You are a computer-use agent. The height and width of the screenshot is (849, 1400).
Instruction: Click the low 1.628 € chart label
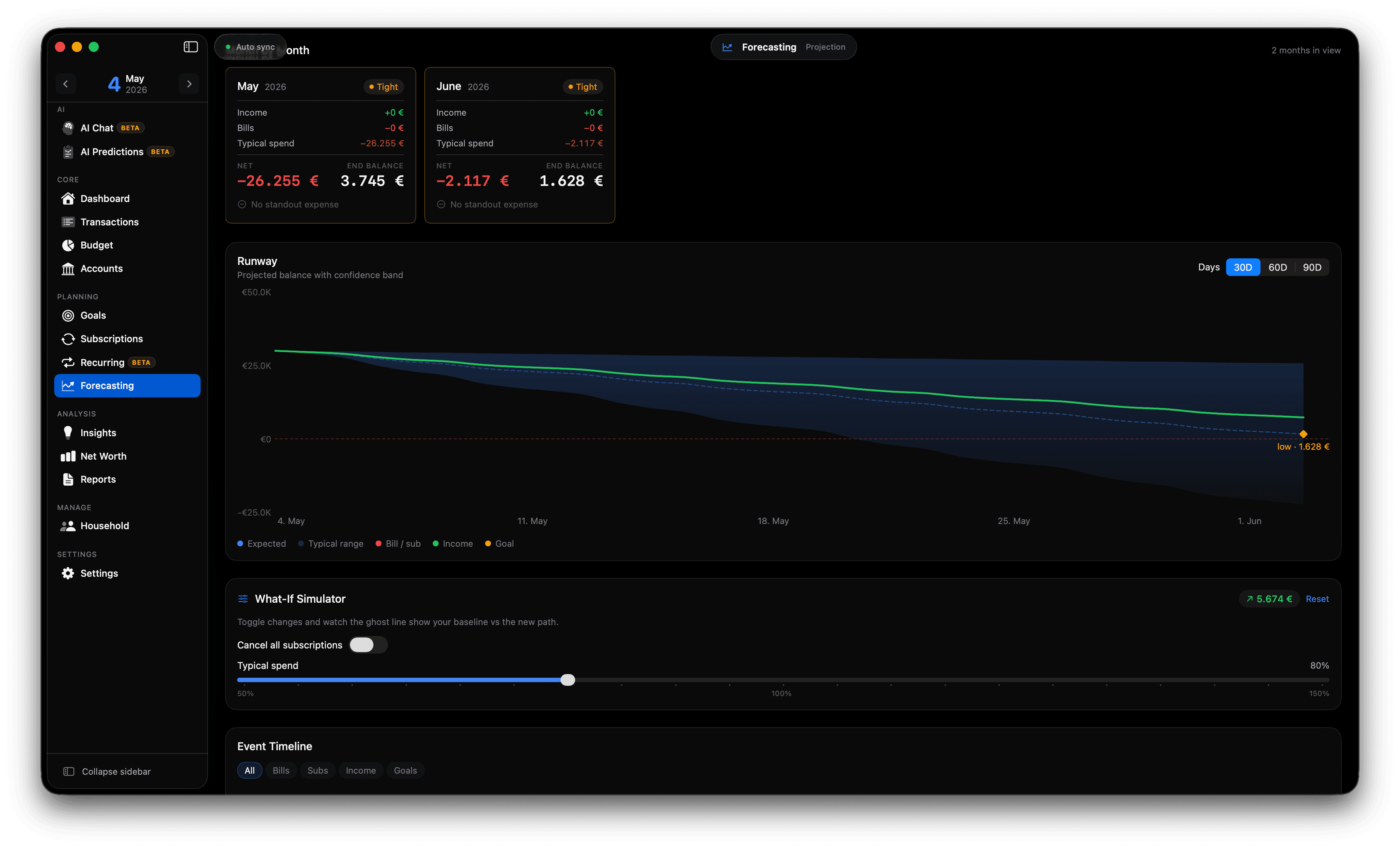coord(1303,446)
